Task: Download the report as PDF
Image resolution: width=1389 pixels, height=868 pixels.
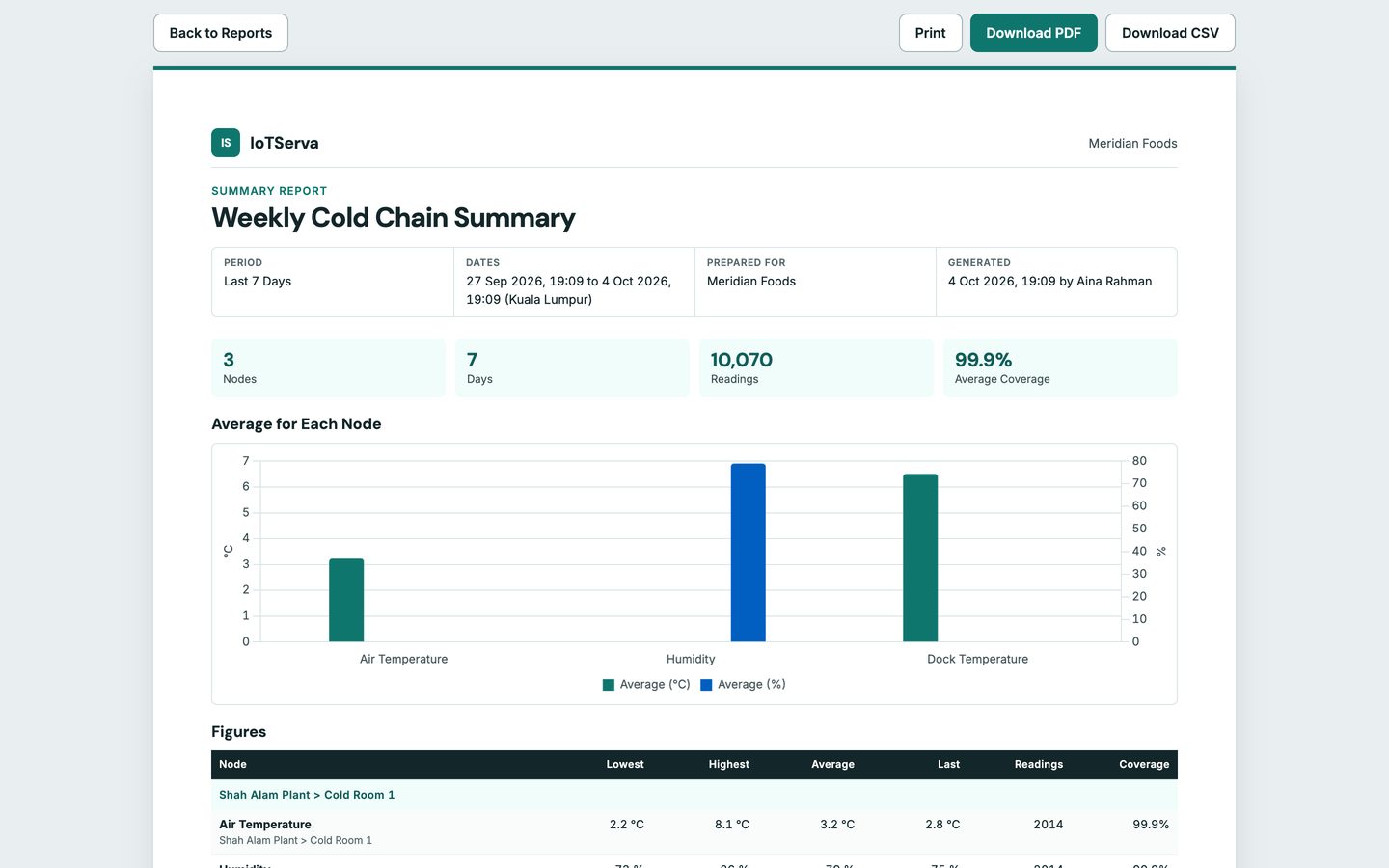Action: [1034, 33]
